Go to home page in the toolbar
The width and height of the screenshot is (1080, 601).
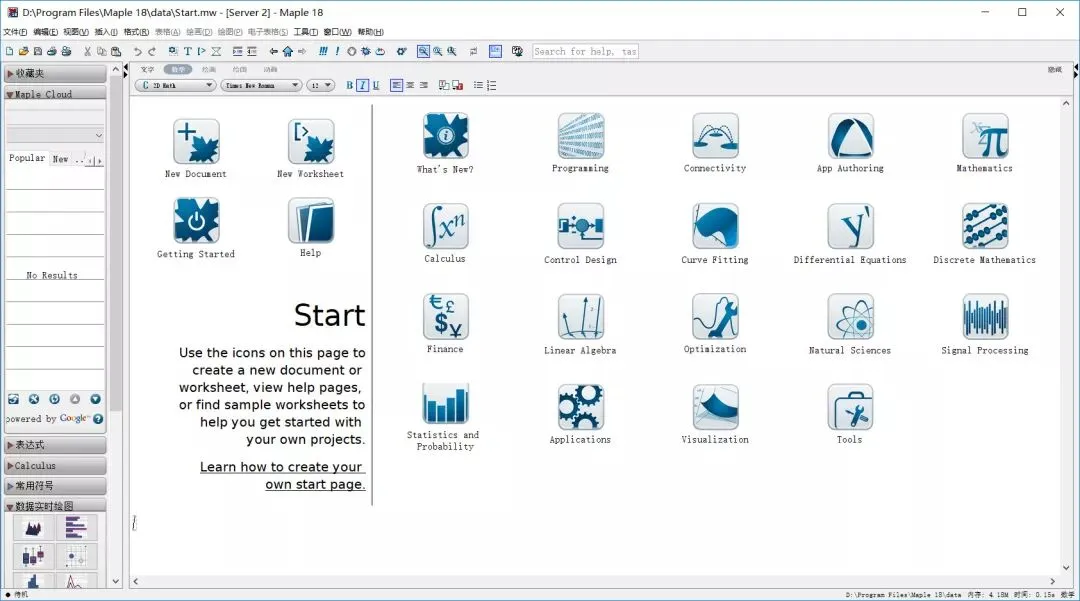pos(288,51)
